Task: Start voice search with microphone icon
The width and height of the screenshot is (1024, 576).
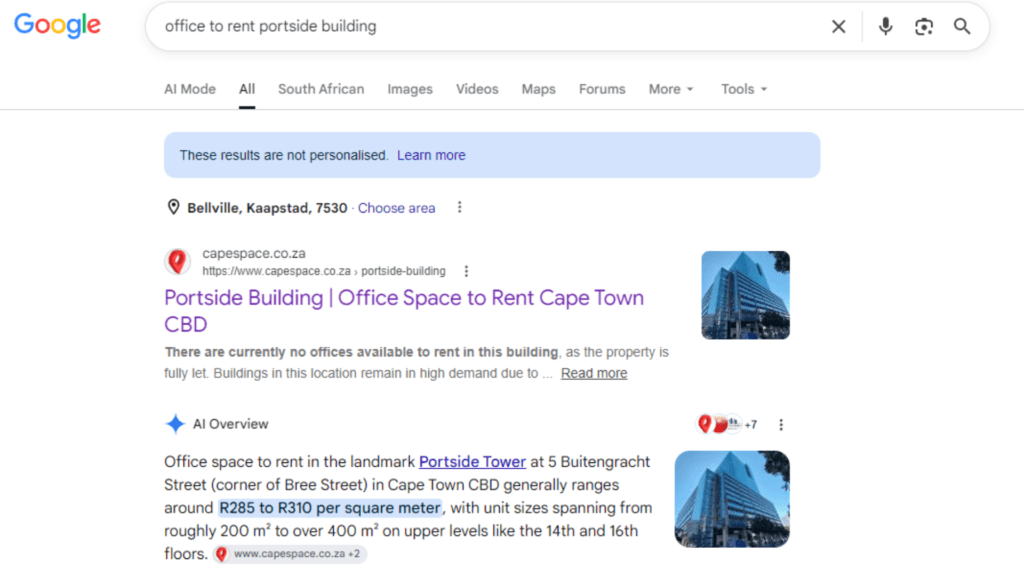Action: pyautogui.click(x=885, y=26)
